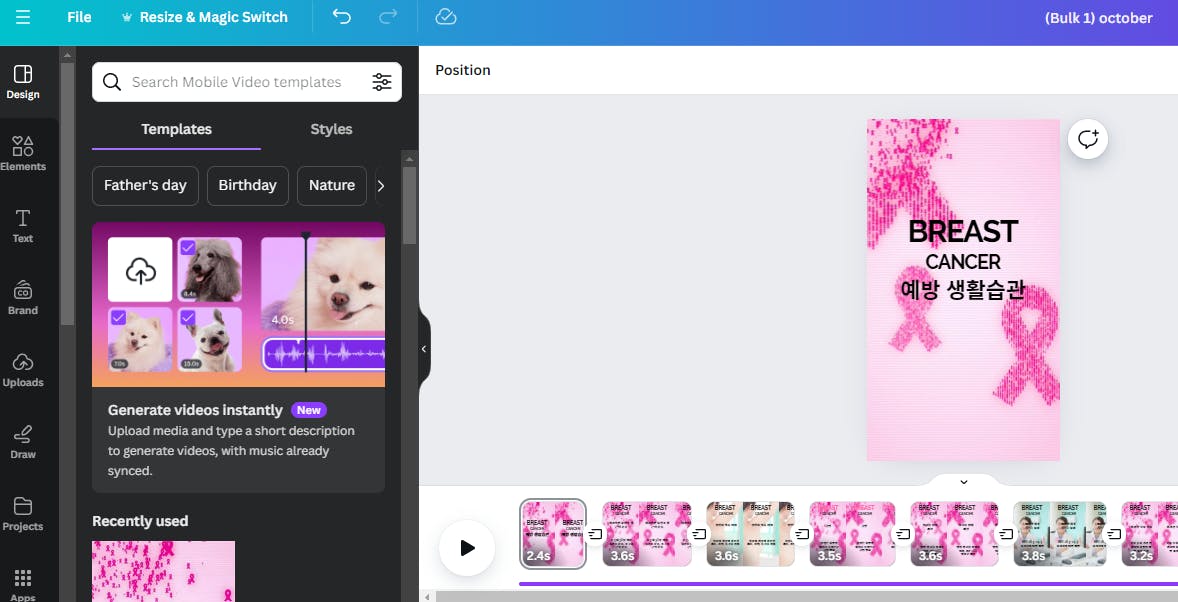Click the upload cloud icon in the banner
The image size is (1178, 602).
(140, 270)
